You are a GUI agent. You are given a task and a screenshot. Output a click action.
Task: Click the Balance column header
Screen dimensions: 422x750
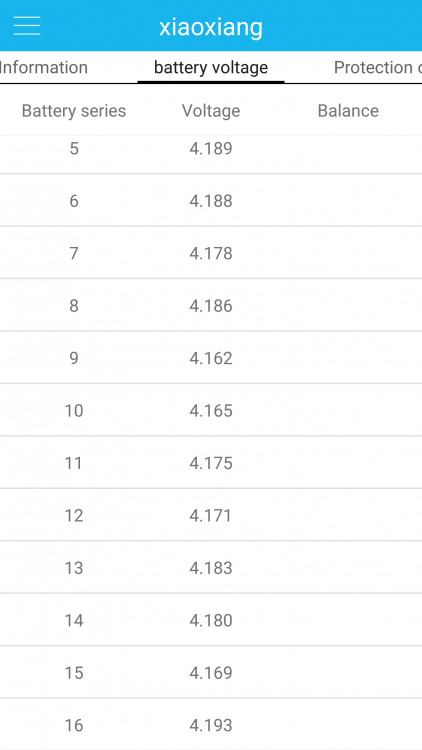(348, 110)
